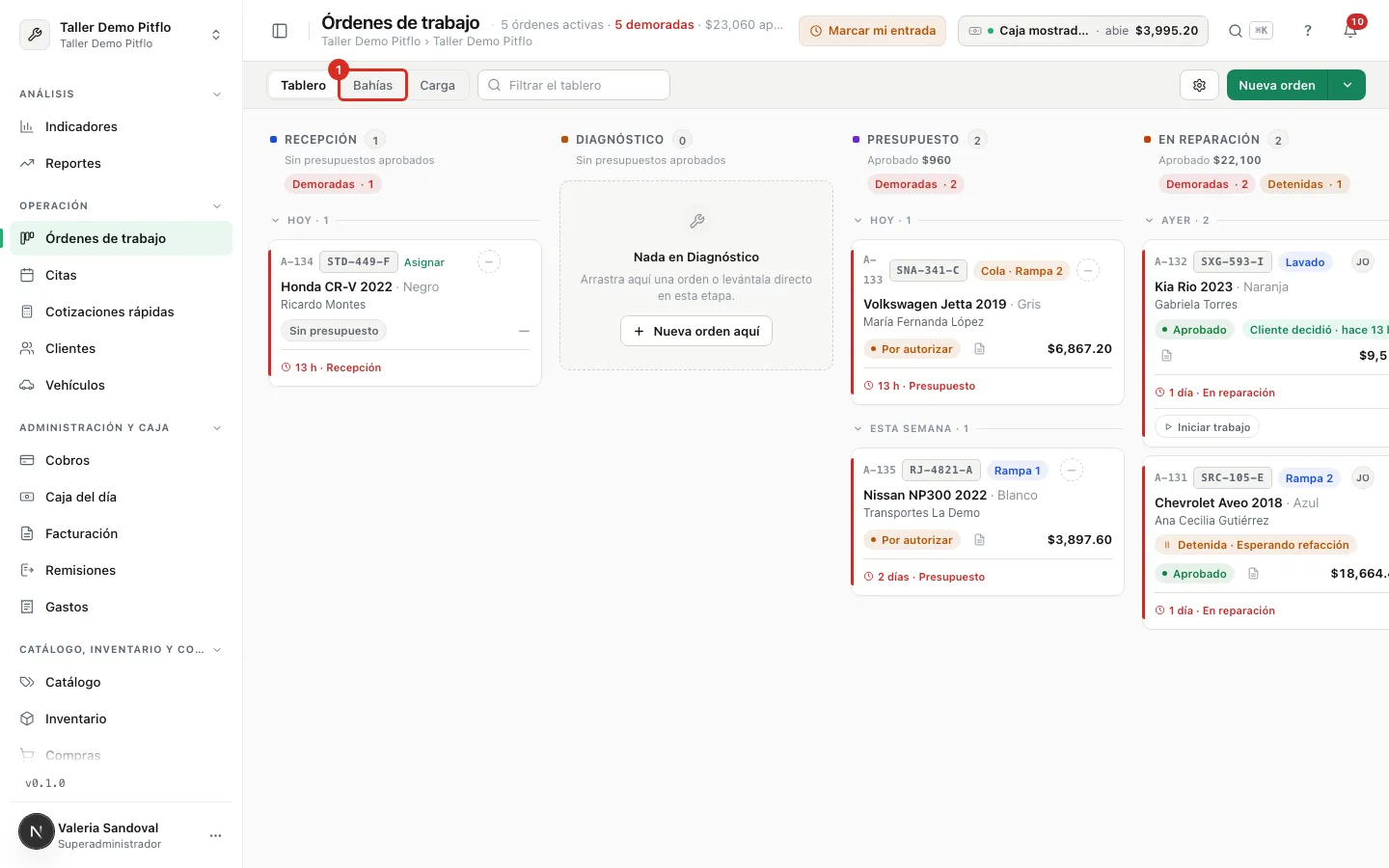Open Taller Demo Pitflo workshop switcher
Screen dimensions: 1389x868
tap(121, 35)
